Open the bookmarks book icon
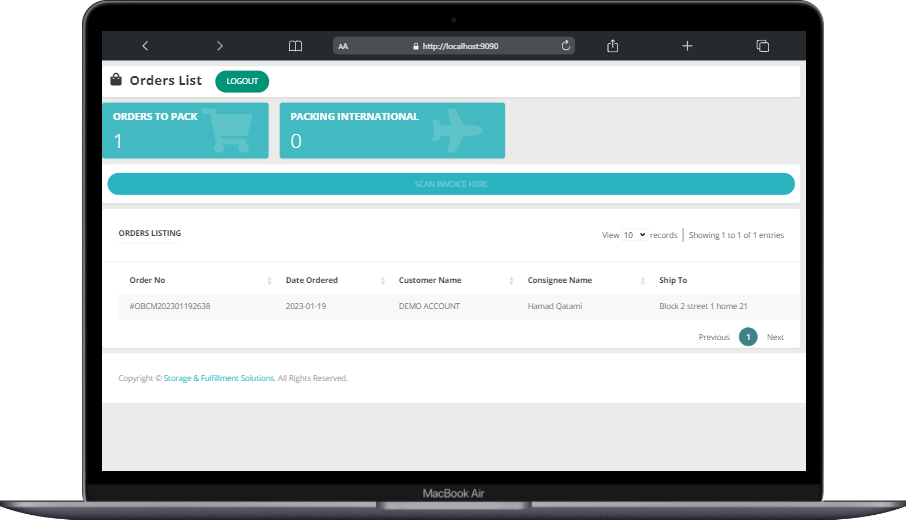 point(295,46)
